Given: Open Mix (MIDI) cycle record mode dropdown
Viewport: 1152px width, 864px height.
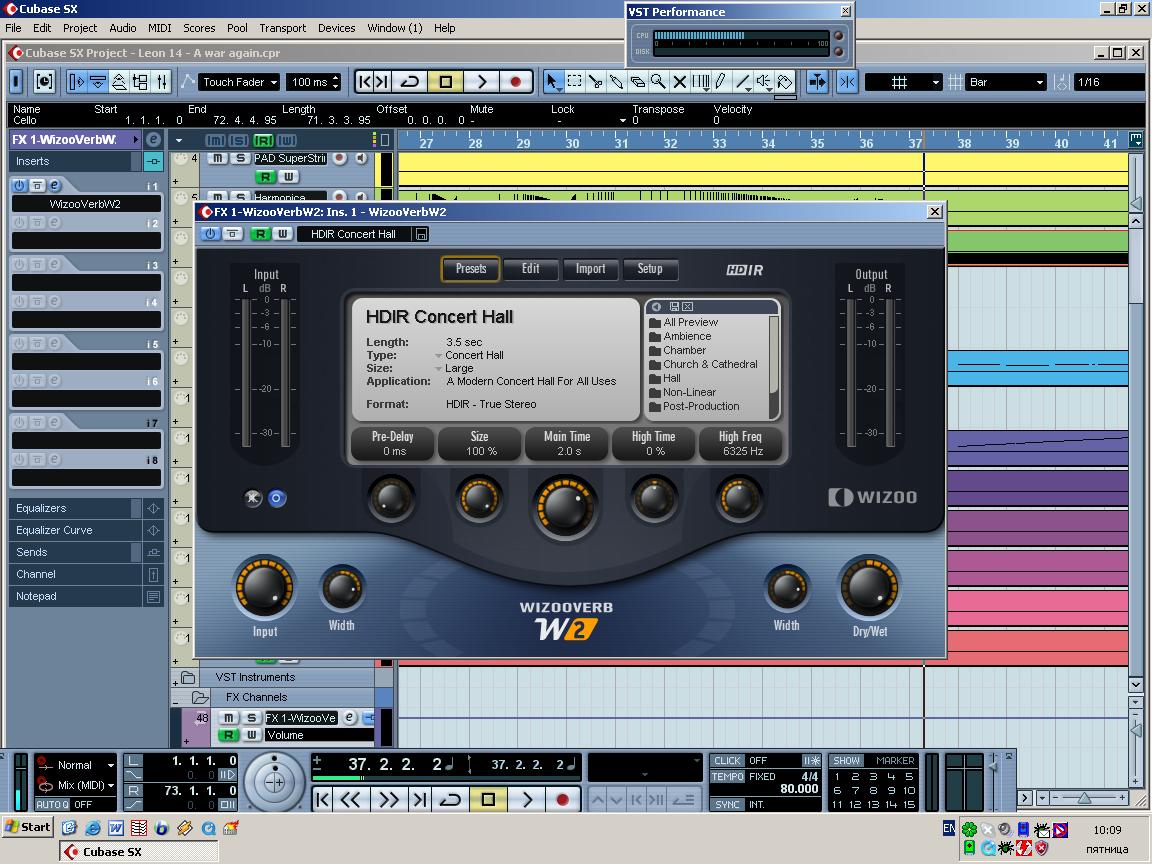Looking at the screenshot, I should tap(76, 785).
